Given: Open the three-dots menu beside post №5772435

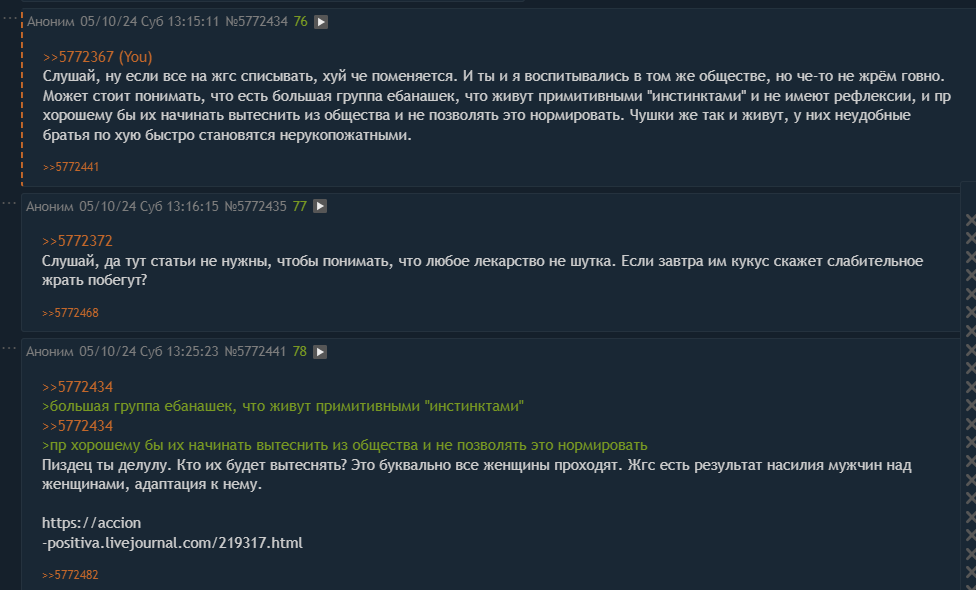Looking at the screenshot, I should point(9,203).
